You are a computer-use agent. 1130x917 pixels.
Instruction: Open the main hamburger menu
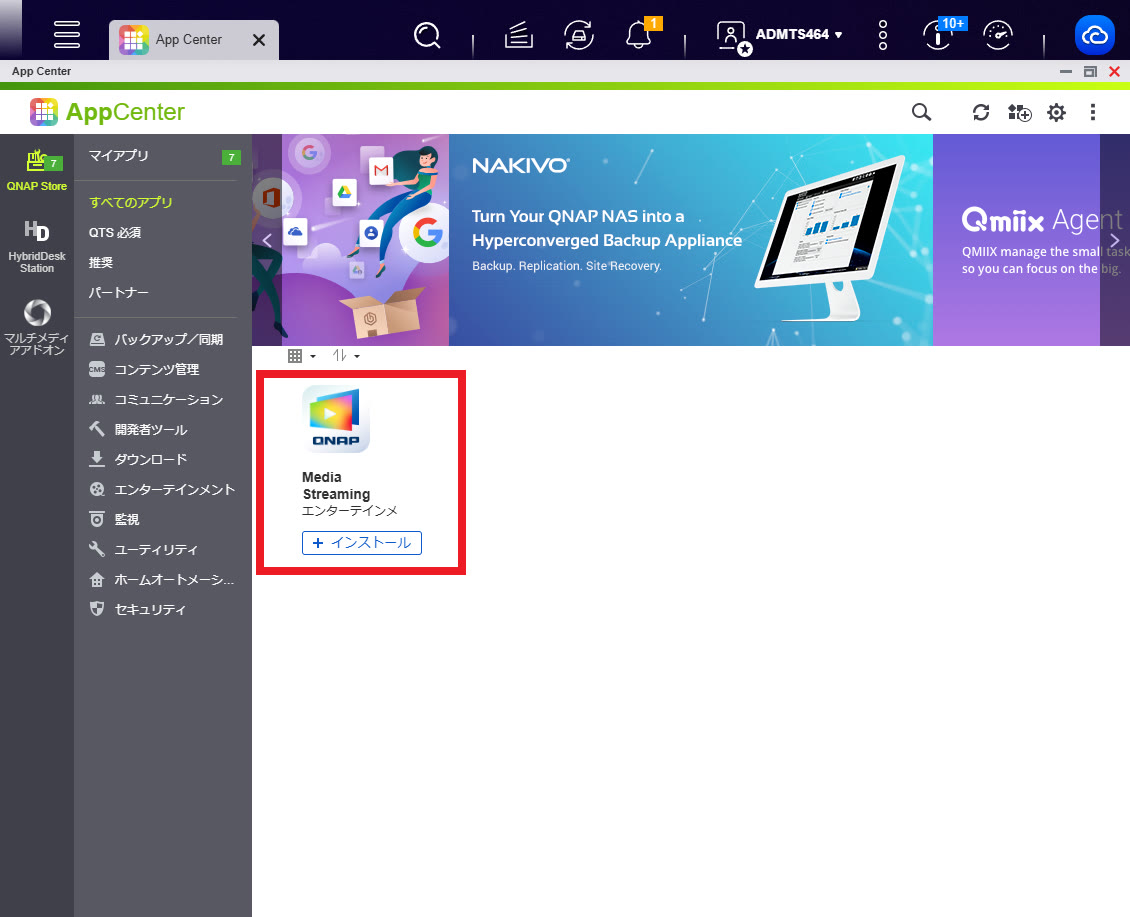tap(66, 34)
